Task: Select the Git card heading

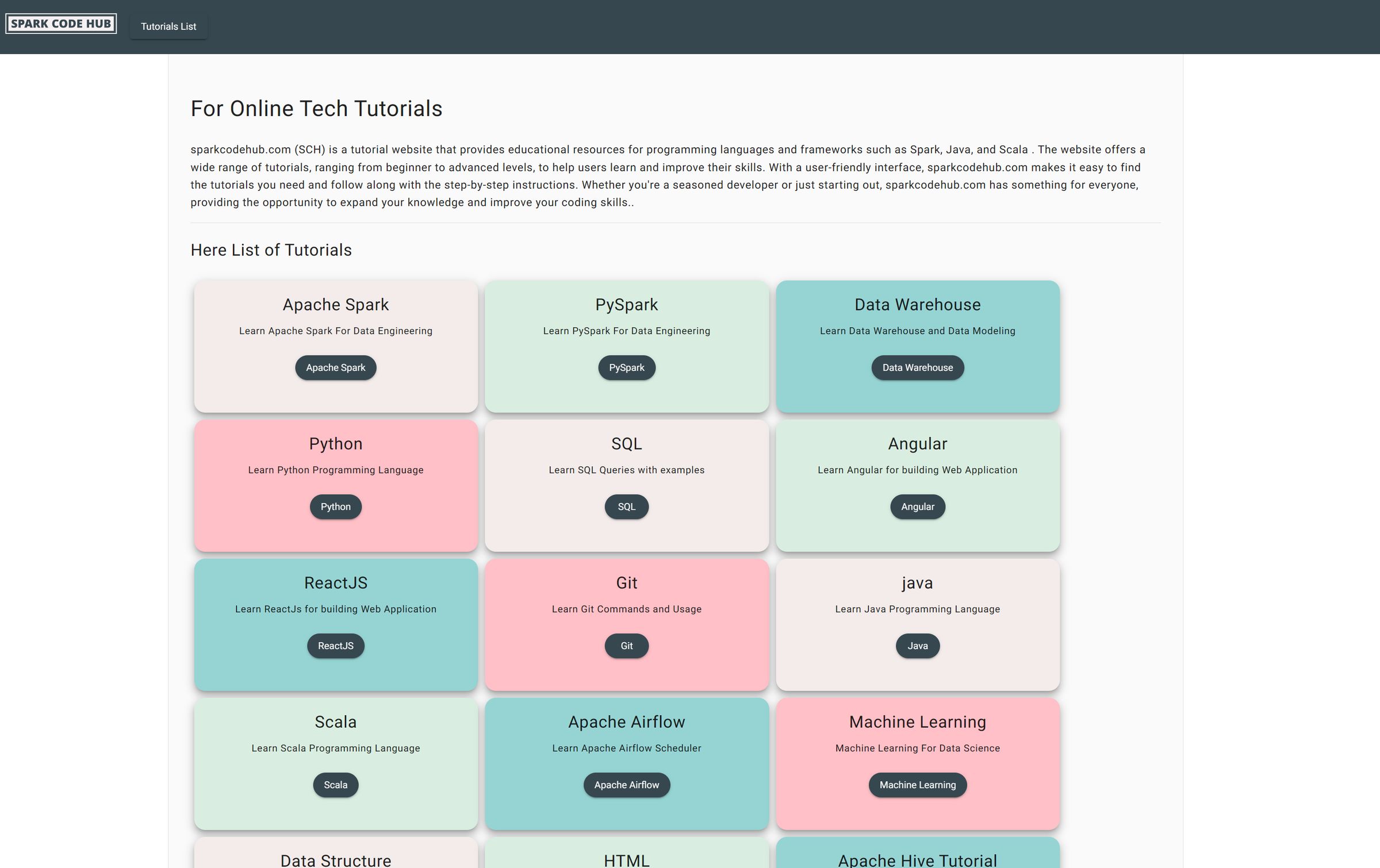Action: pyautogui.click(x=626, y=582)
